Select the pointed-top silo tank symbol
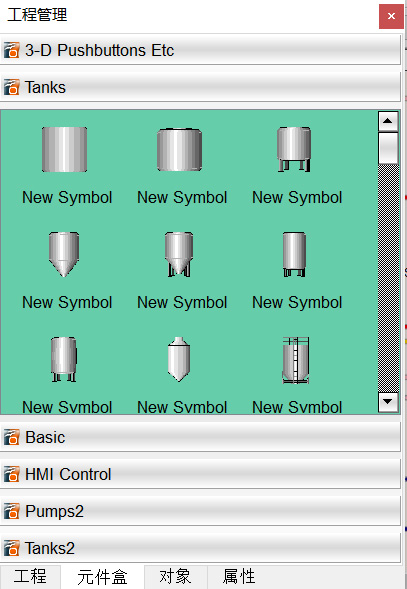This screenshot has width=407, height=589. click(179, 359)
